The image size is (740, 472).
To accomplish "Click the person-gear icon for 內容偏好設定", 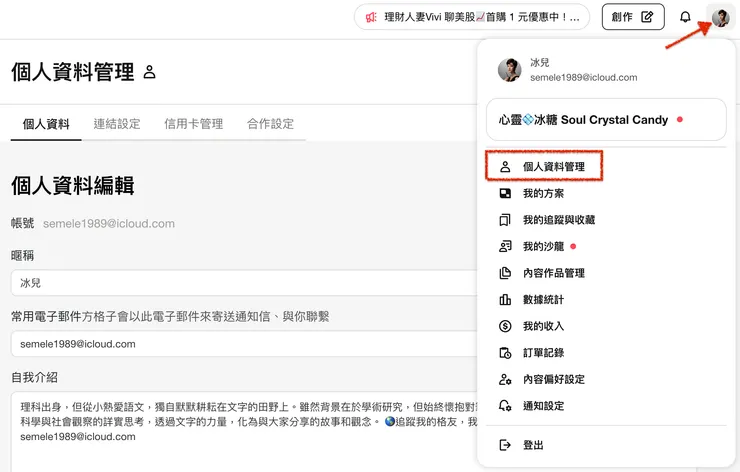I will (505, 379).
